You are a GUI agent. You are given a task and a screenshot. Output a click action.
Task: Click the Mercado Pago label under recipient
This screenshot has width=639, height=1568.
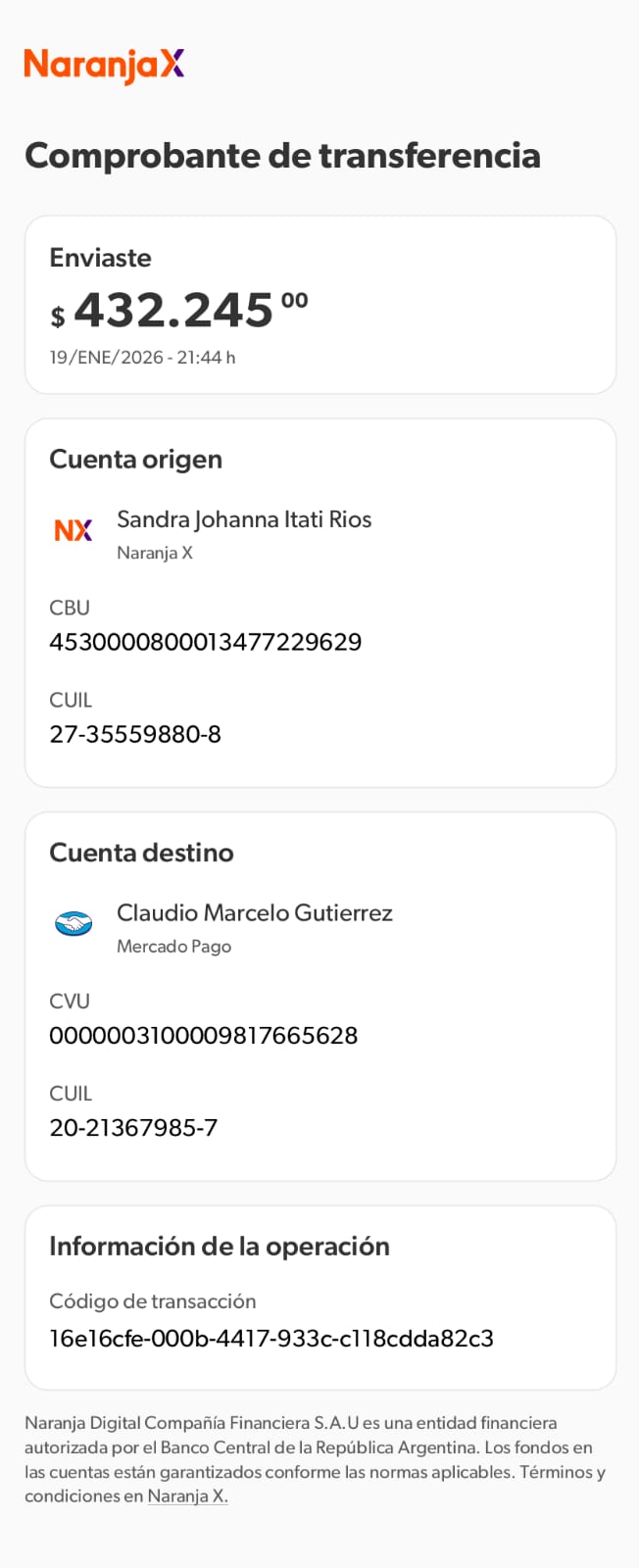[173, 947]
